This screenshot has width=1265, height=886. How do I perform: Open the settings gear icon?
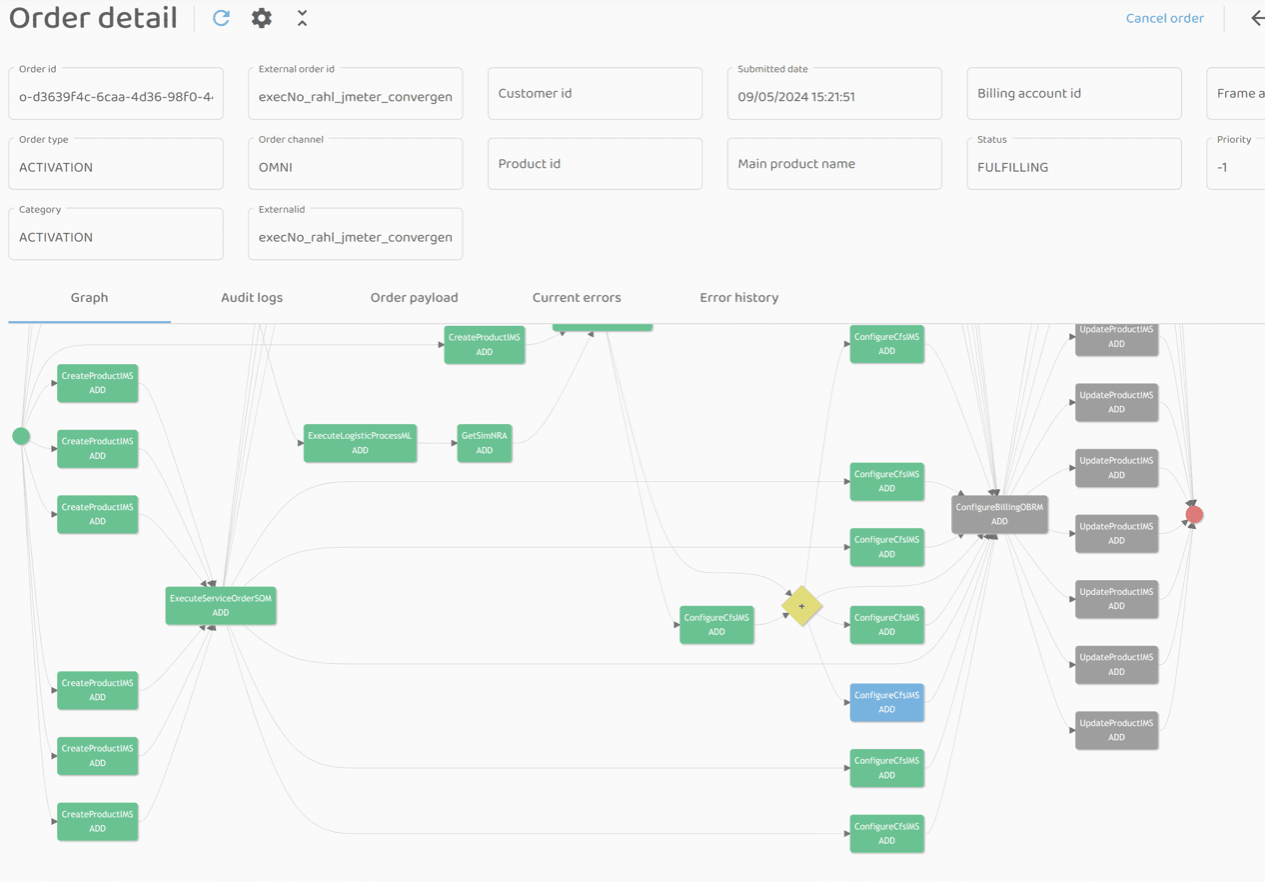coord(261,18)
